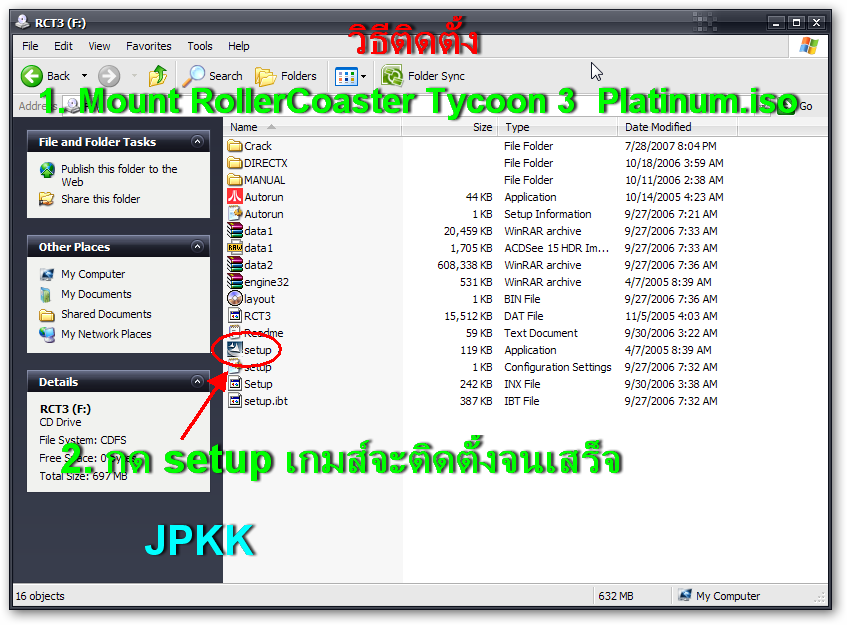Select the engine32 archive icon
Screen dimensions: 847x625
(x=234, y=282)
